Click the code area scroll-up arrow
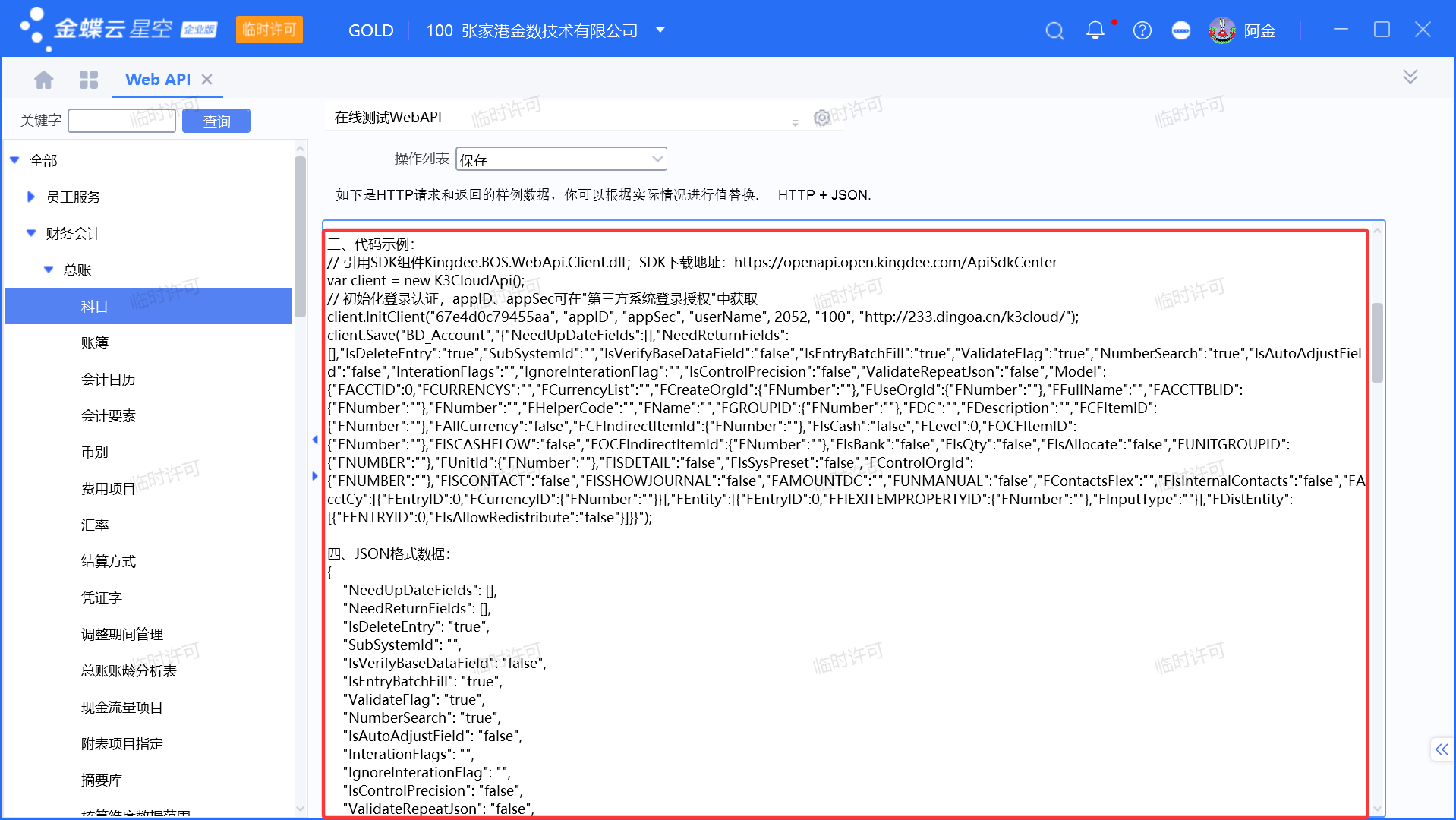 coord(1377,229)
